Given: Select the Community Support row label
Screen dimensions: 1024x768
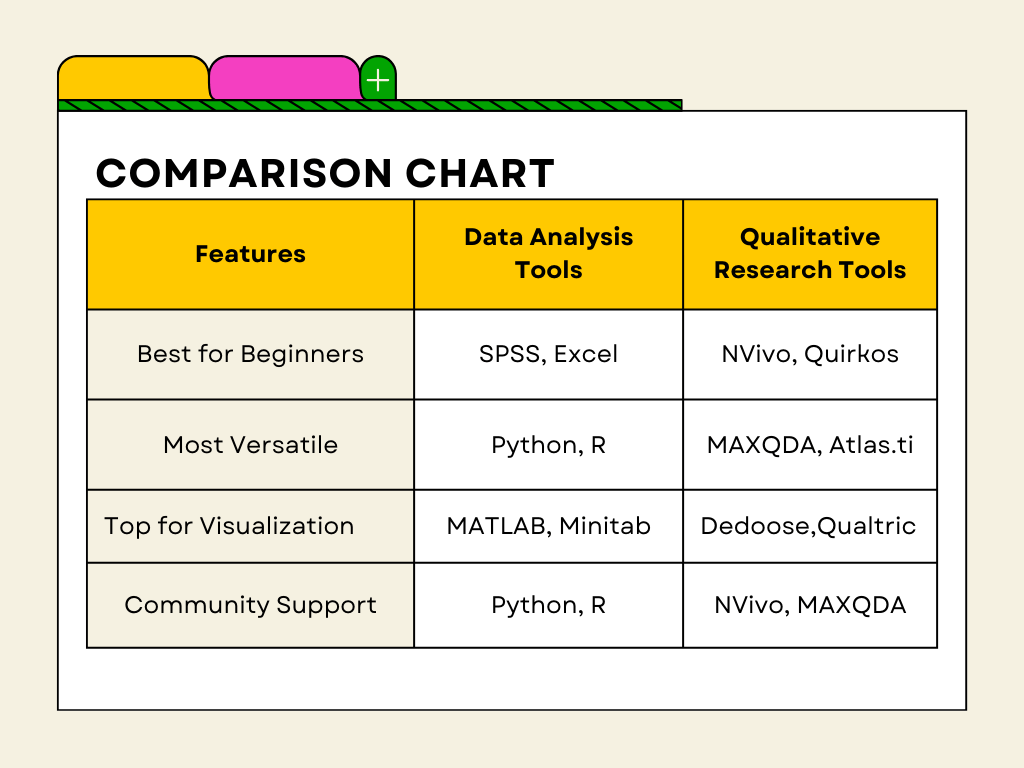Looking at the screenshot, I should [x=250, y=605].
